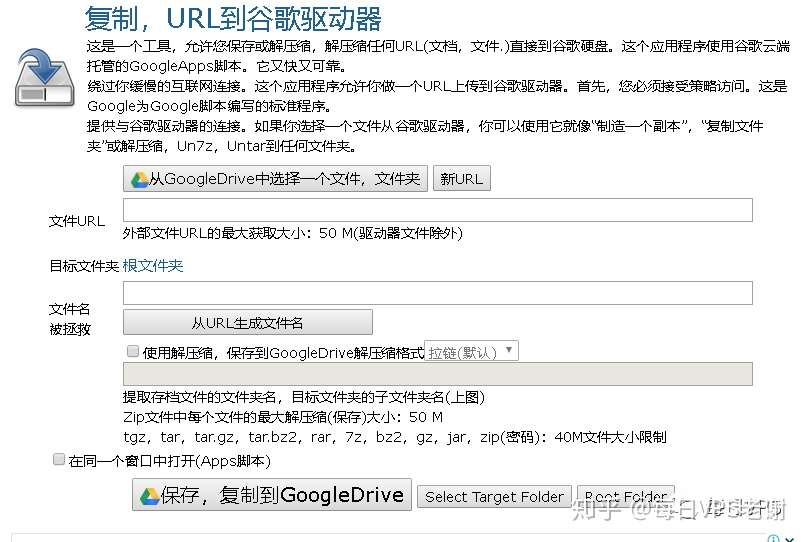Click the 复制,URL到谷歌驱动器 page title
Screen dimensions: 807x542
coord(233,19)
